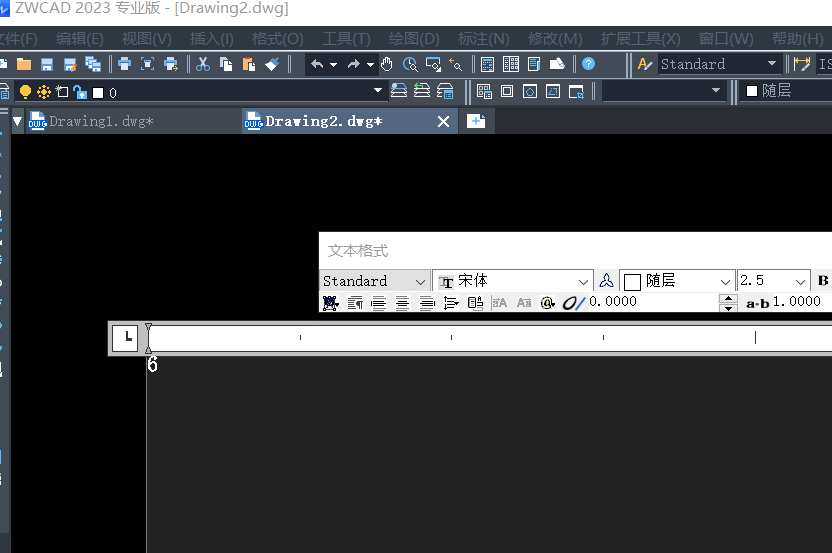This screenshot has width=832, height=553.
Task: Activate the Realtime Zoom tool
Action: 410,64
